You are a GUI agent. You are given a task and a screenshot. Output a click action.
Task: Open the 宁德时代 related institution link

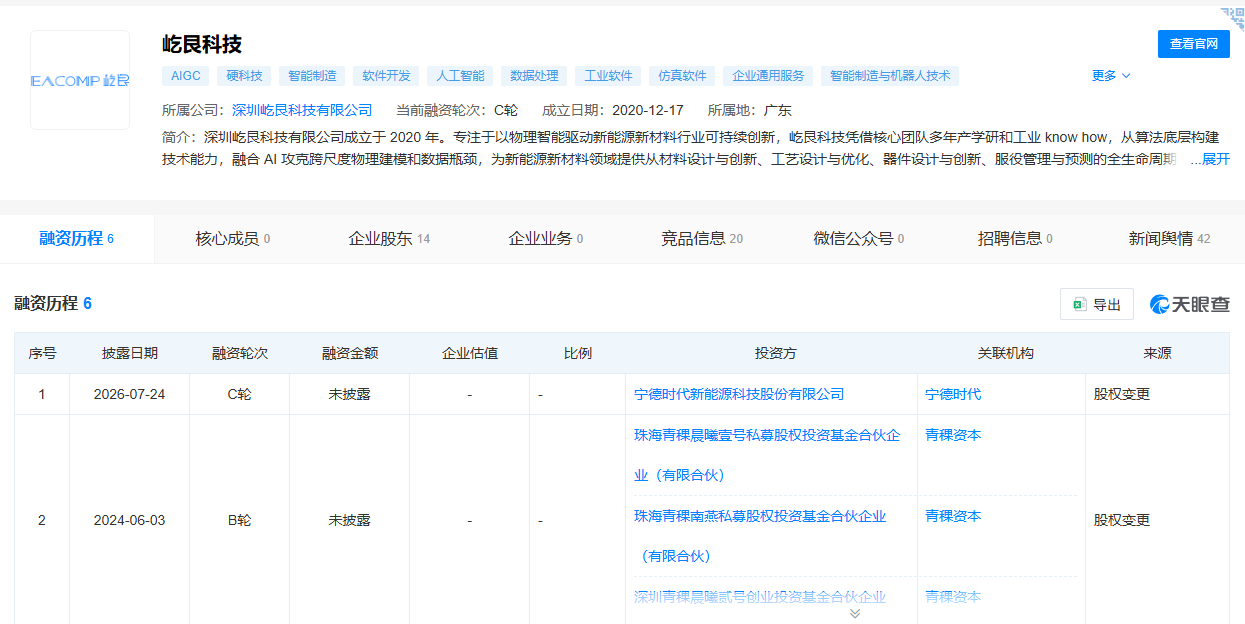(953, 394)
